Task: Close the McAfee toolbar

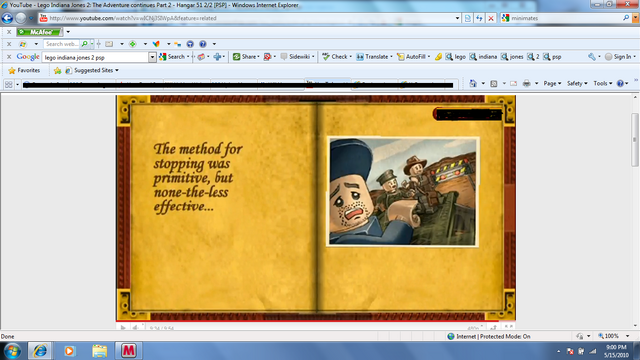Action: pos(9,32)
